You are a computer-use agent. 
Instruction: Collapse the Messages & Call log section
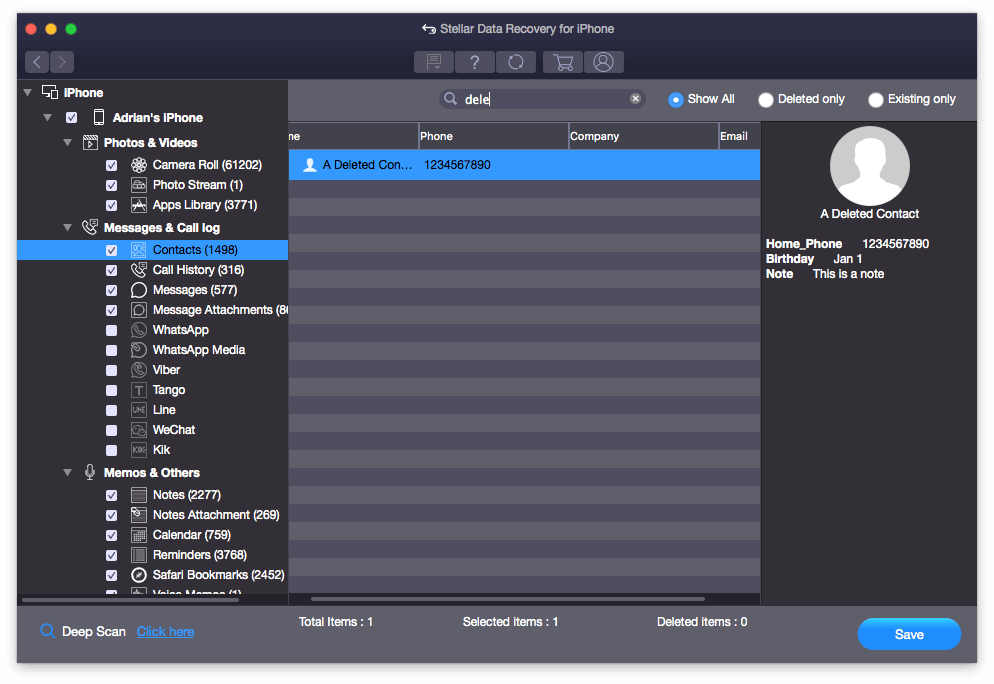coord(68,228)
